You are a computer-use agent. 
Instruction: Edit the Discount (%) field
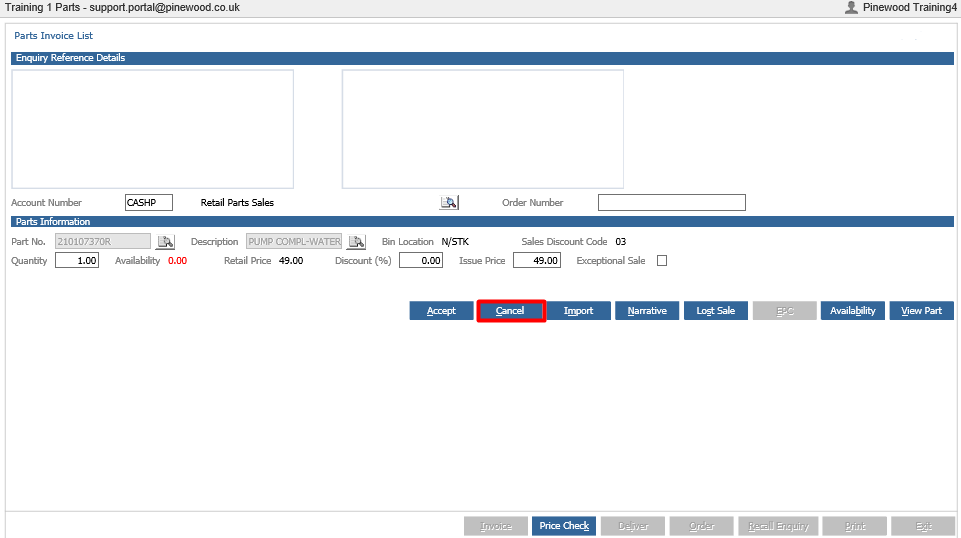pyautogui.click(x=421, y=260)
